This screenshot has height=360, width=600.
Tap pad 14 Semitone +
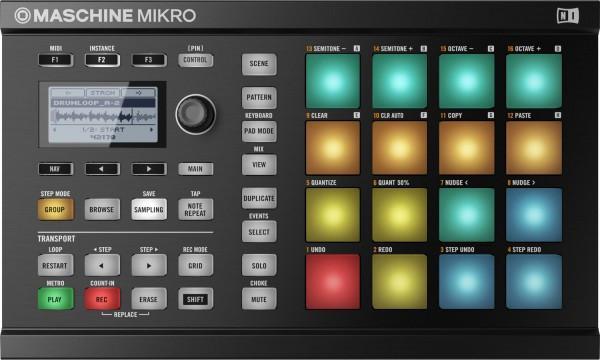click(399, 81)
